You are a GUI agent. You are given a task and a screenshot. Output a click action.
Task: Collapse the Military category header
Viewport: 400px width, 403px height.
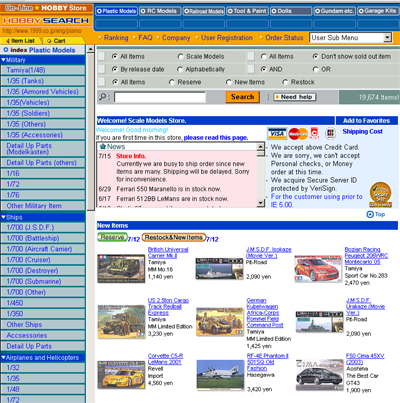(43, 60)
